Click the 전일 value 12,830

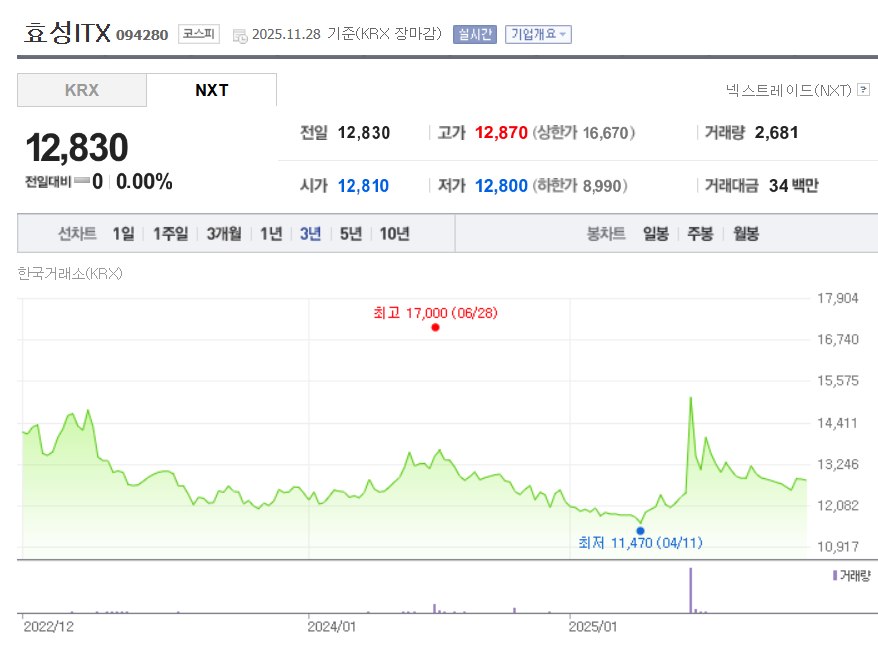(364, 133)
